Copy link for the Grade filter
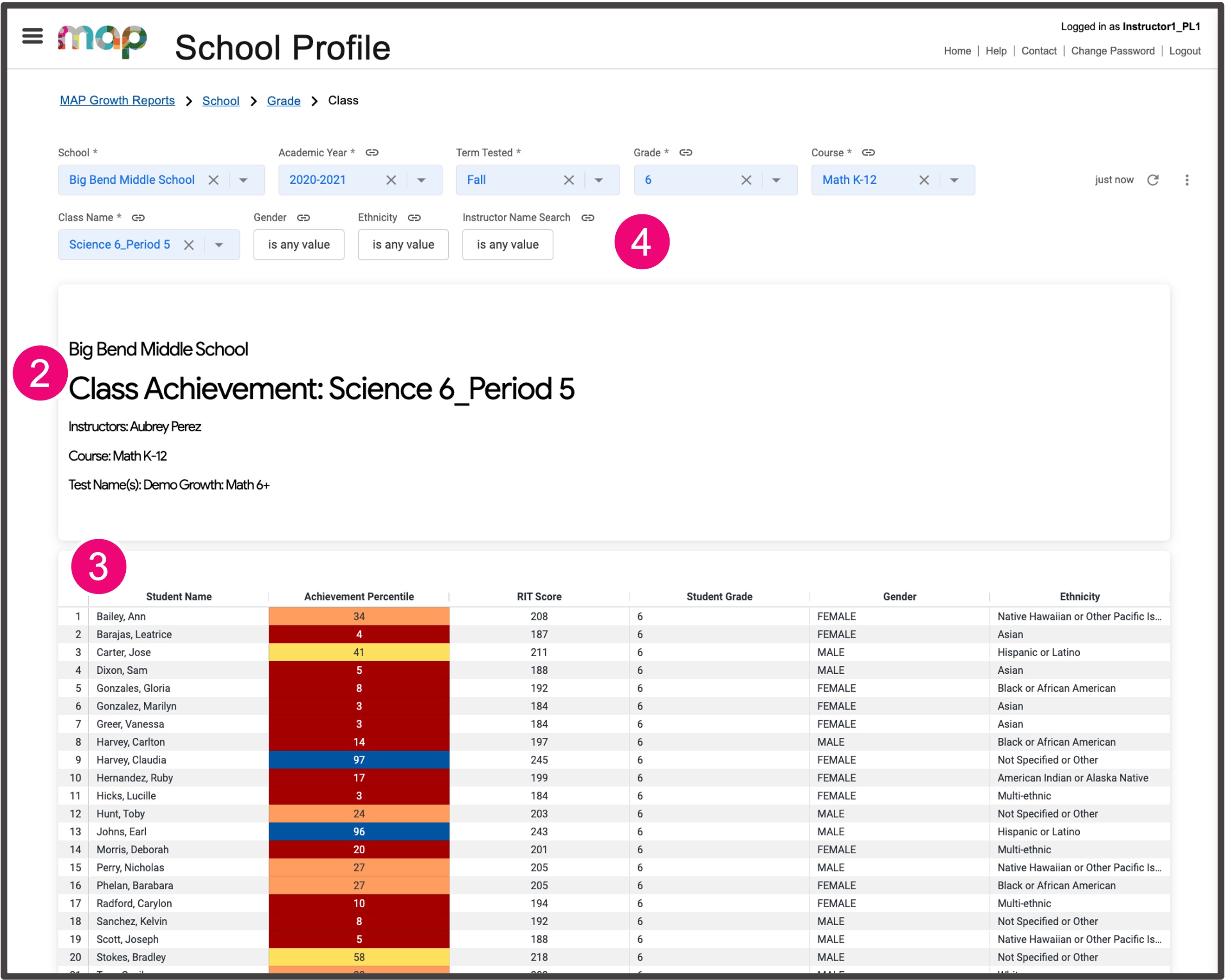This screenshot has height=980, width=1225. 686,152
